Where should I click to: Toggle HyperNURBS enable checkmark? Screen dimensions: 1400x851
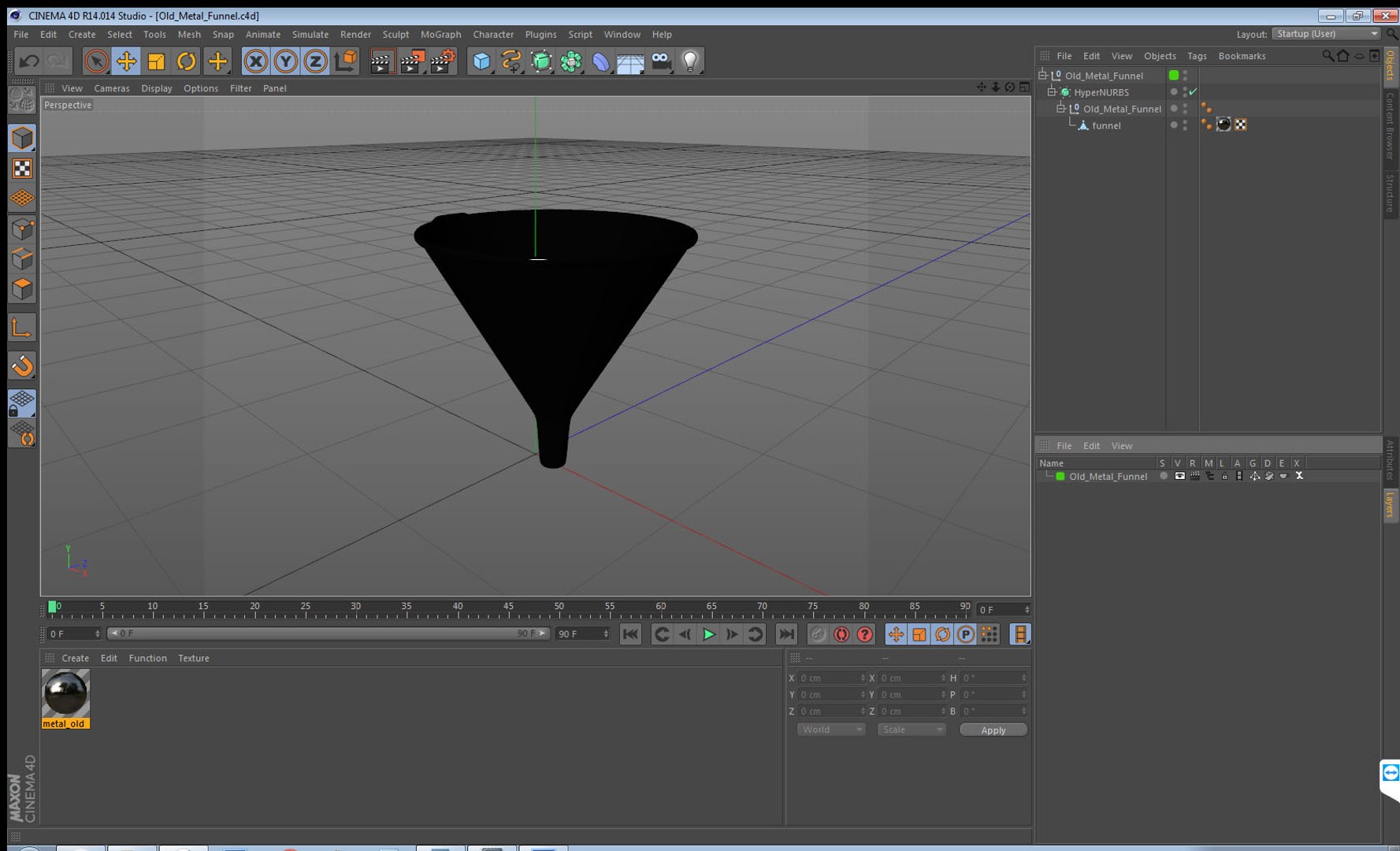click(x=1193, y=92)
